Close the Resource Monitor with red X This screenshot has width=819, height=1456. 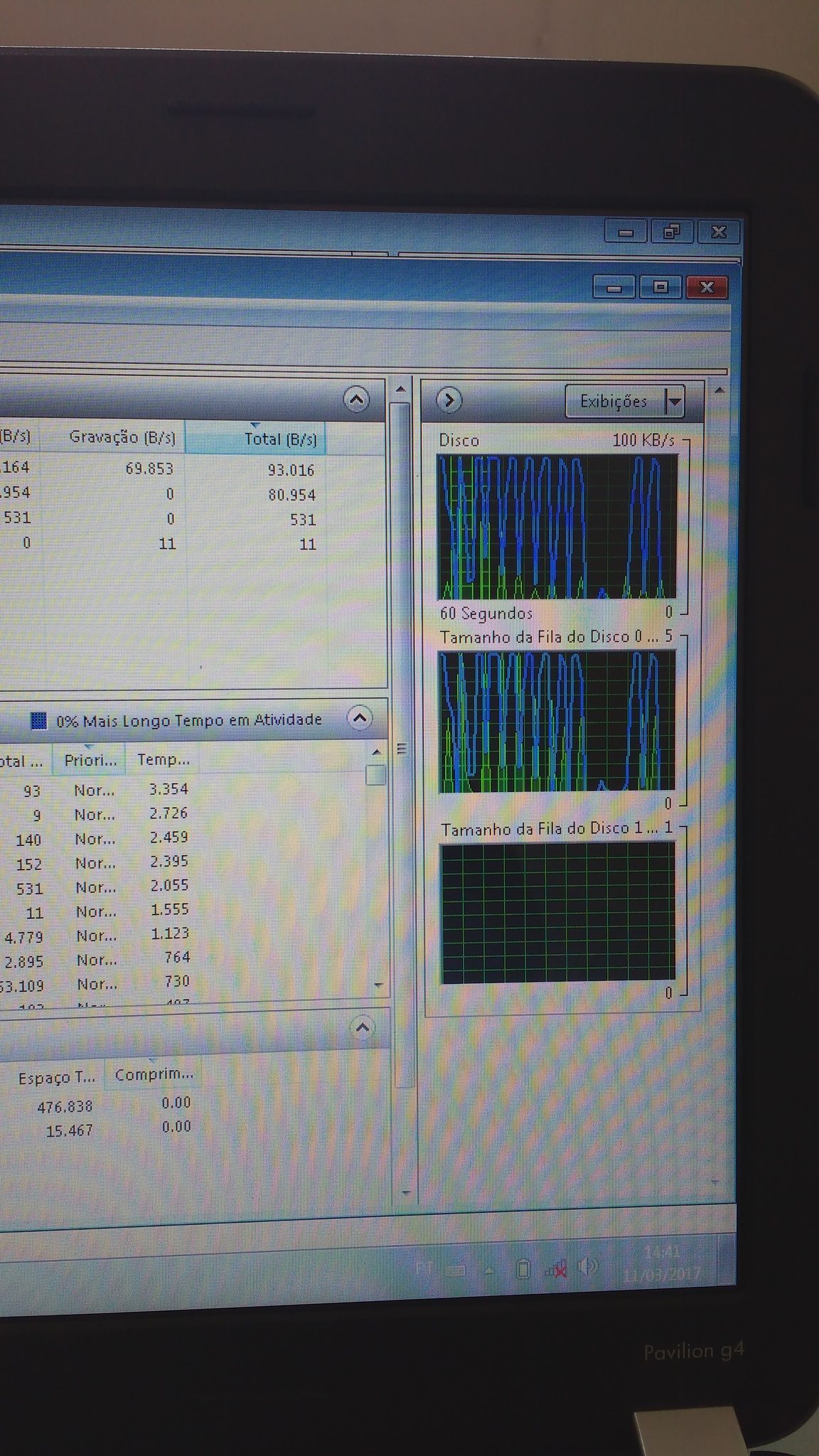click(706, 287)
